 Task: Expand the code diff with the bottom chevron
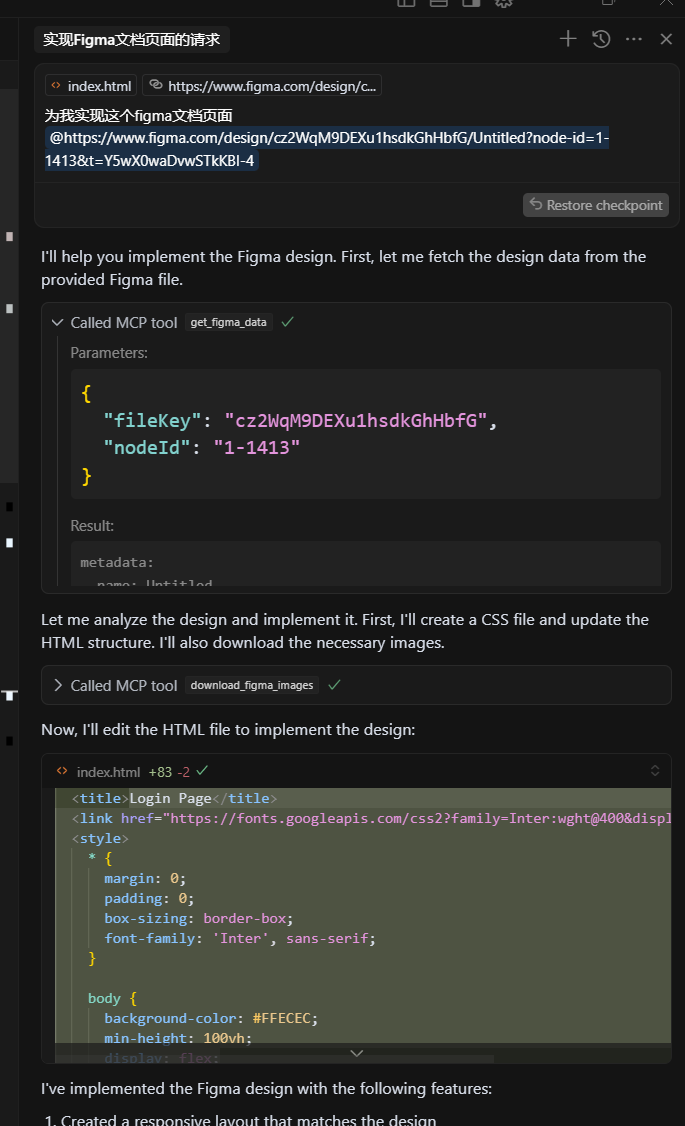tap(357, 1053)
